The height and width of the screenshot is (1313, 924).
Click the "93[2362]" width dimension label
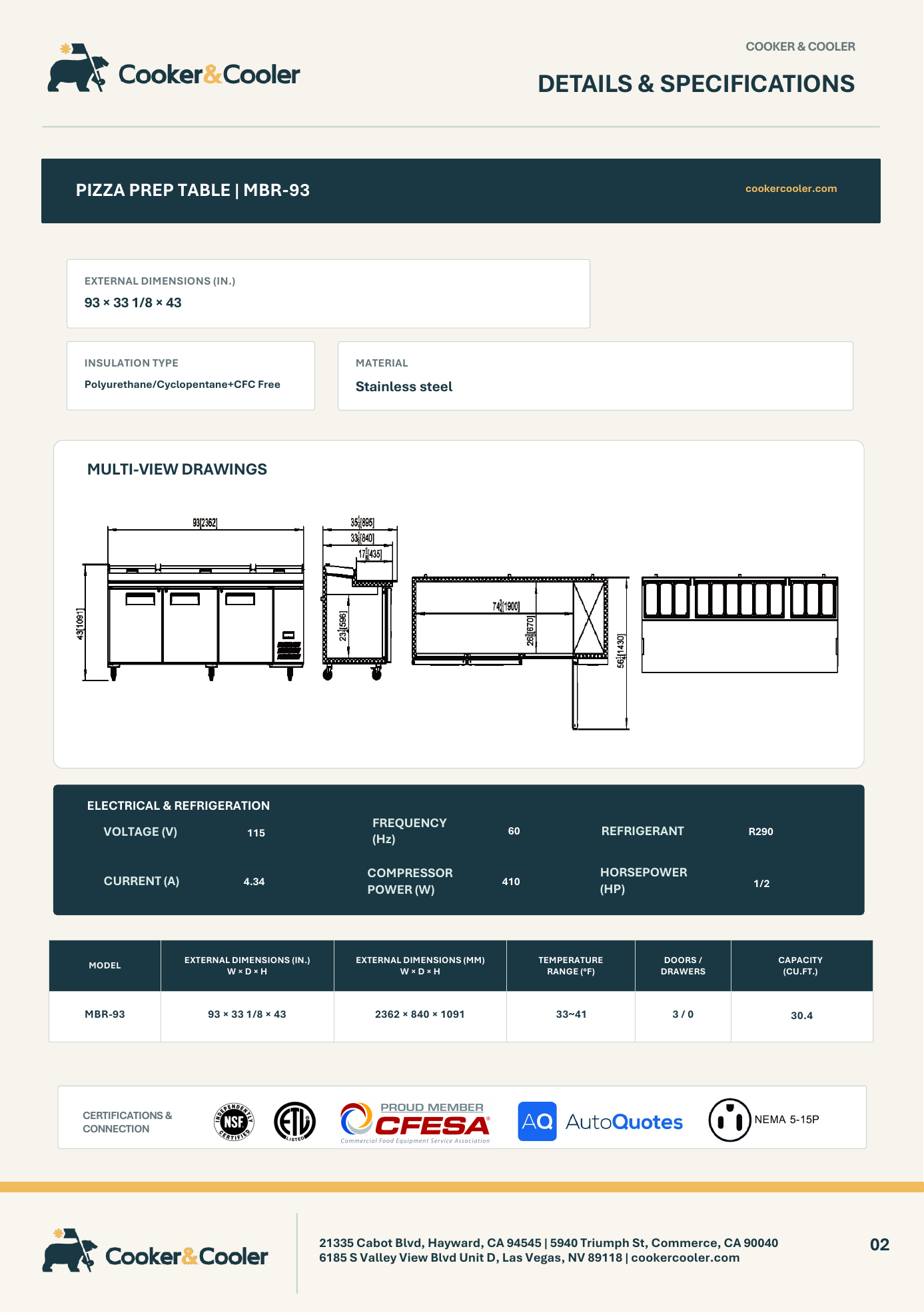click(x=205, y=523)
